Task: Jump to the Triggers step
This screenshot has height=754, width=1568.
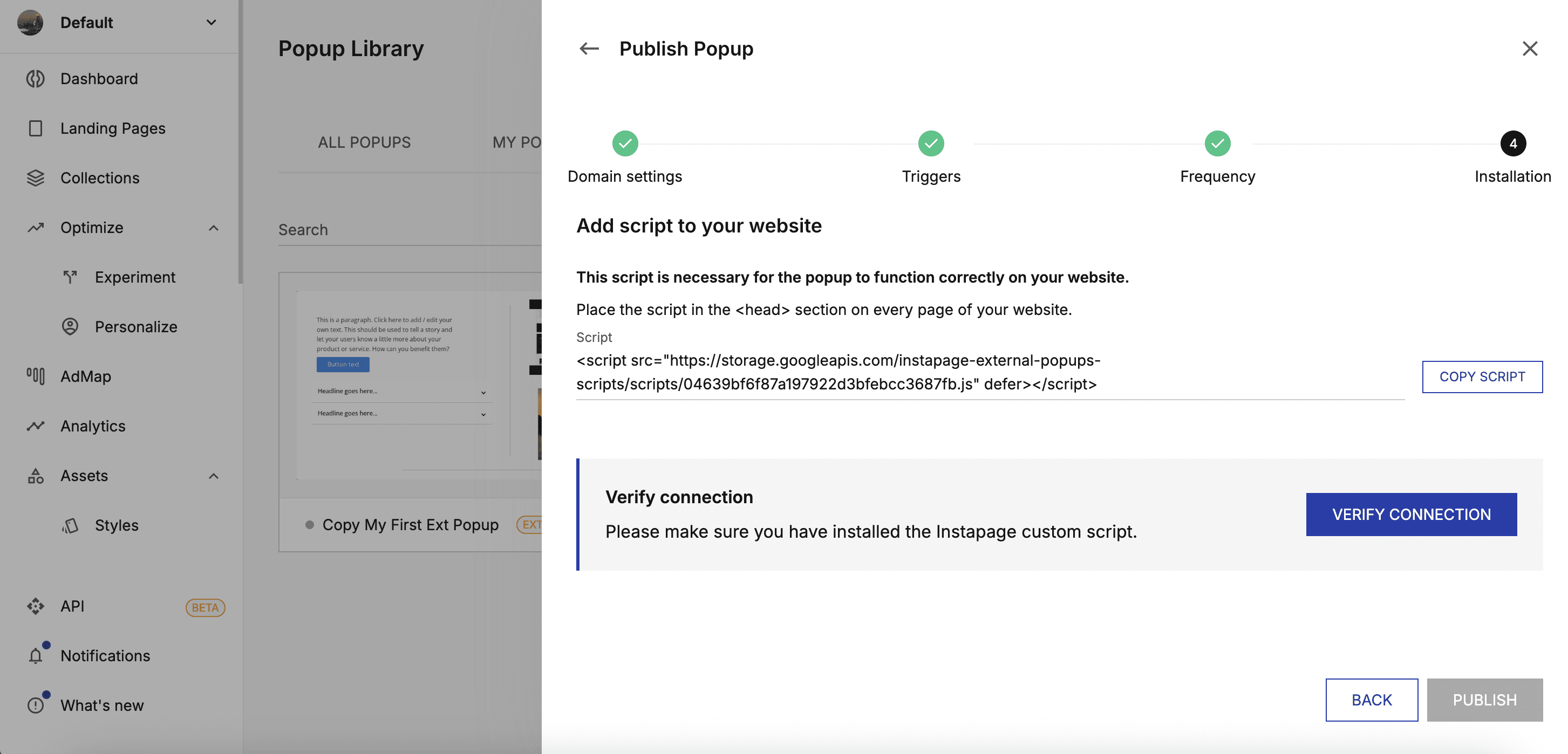Action: [x=931, y=143]
